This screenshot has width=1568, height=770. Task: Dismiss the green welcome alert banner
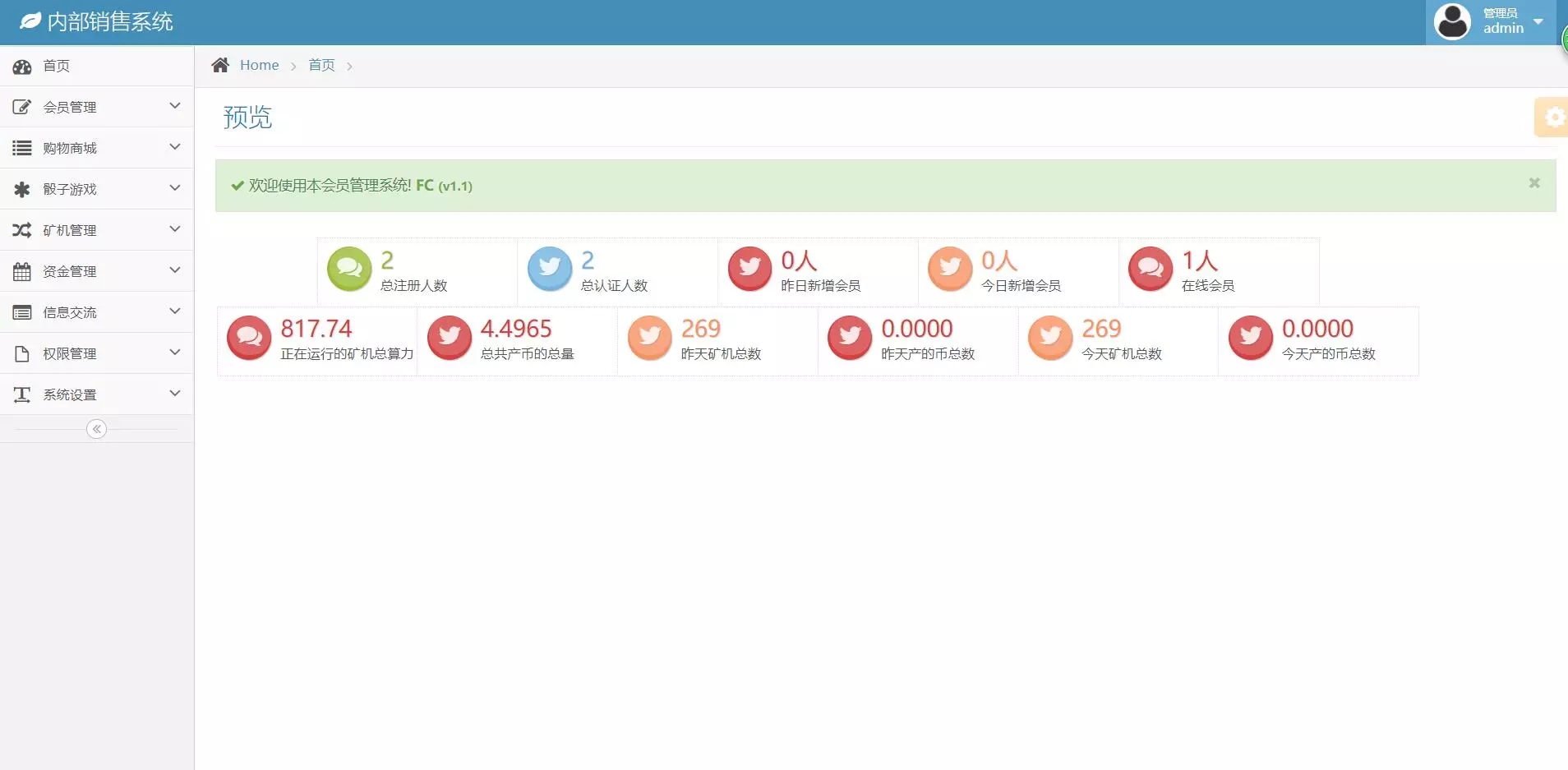[1533, 183]
